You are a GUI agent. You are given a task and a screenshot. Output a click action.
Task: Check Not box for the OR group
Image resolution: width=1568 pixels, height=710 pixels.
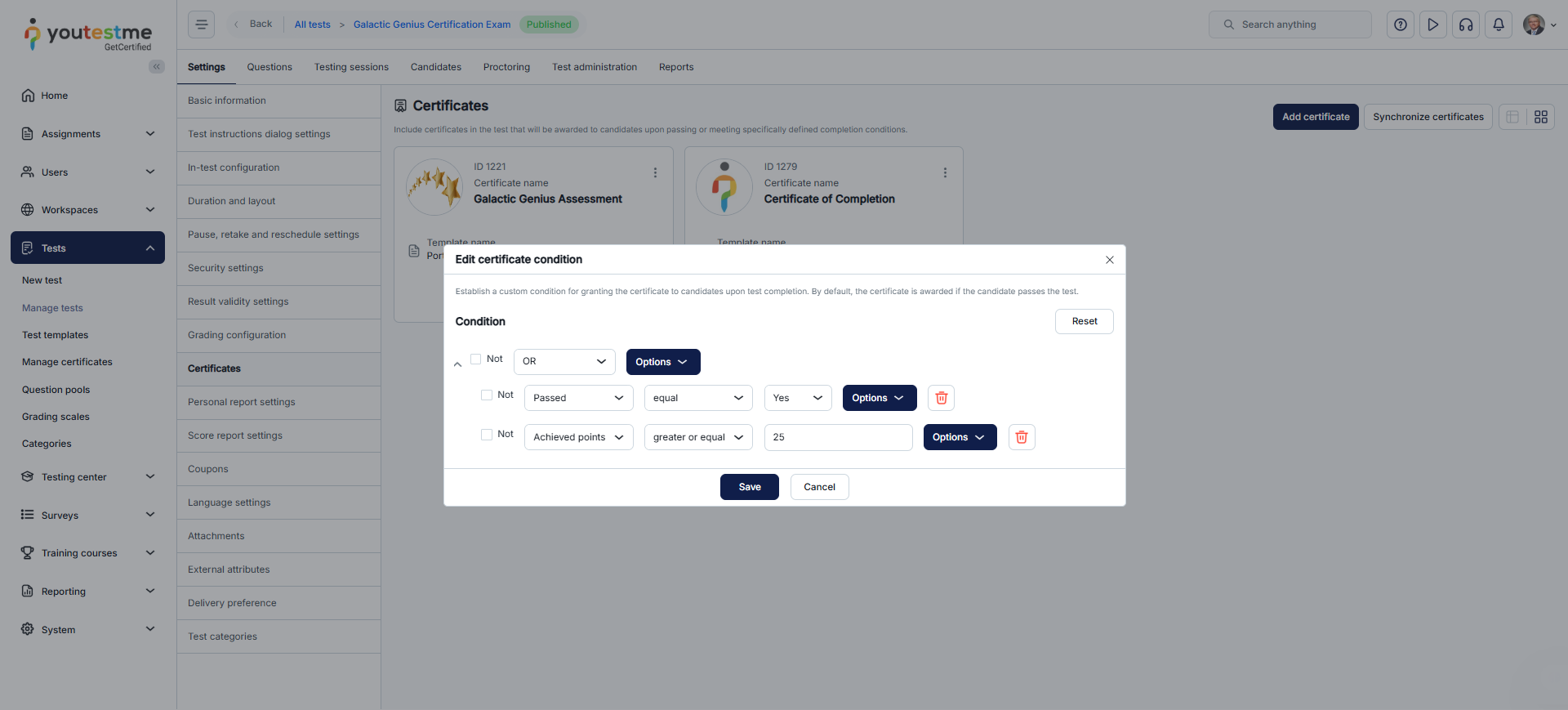(476, 359)
